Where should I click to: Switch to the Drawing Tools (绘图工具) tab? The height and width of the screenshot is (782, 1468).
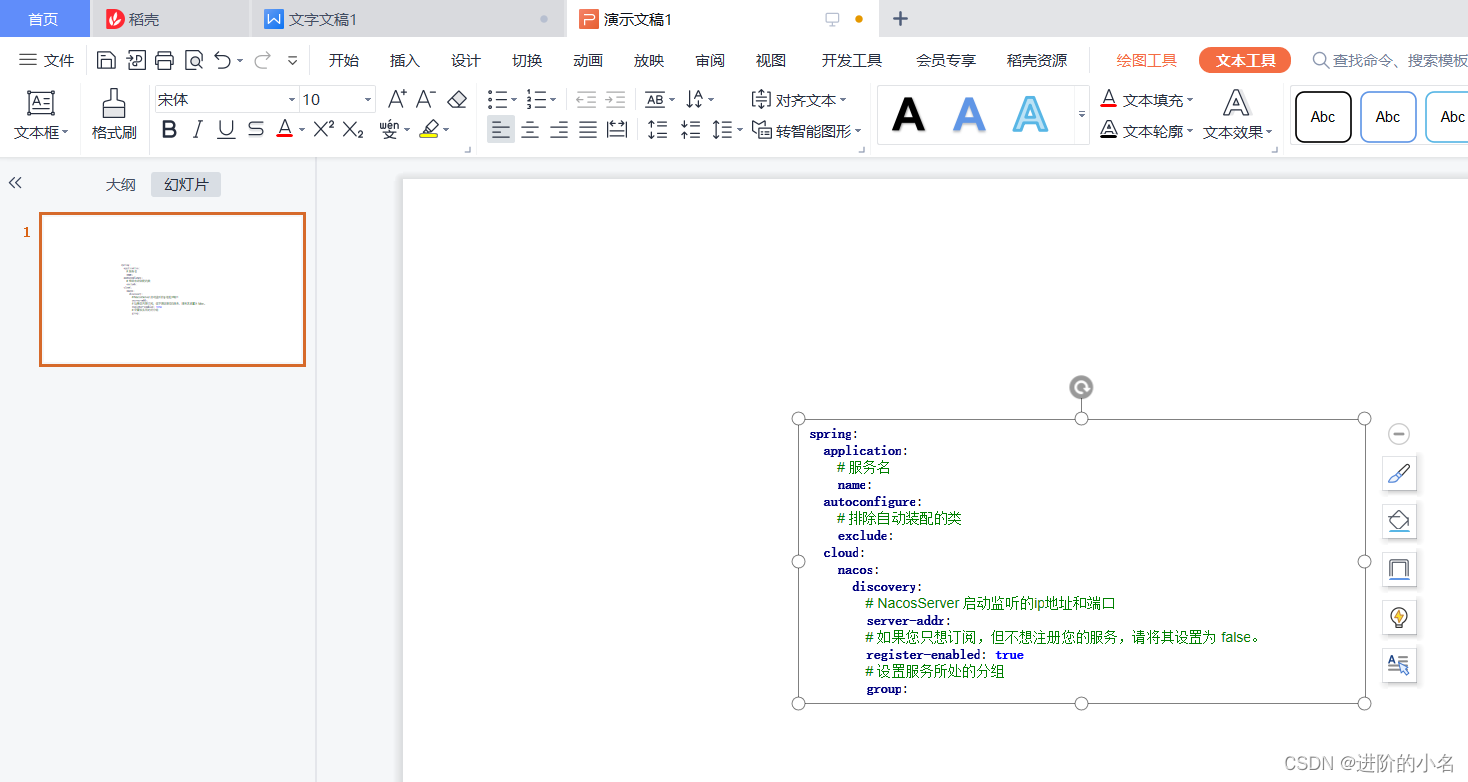[x=1146, y=60]
